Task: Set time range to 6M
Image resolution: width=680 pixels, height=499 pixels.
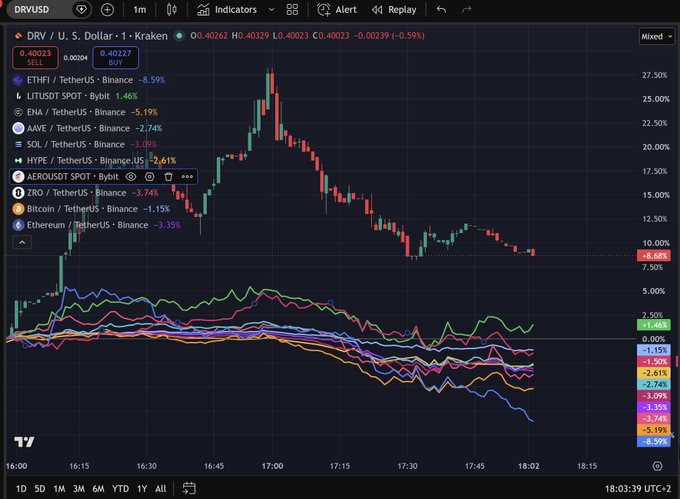Action: [x=98, y=489]
